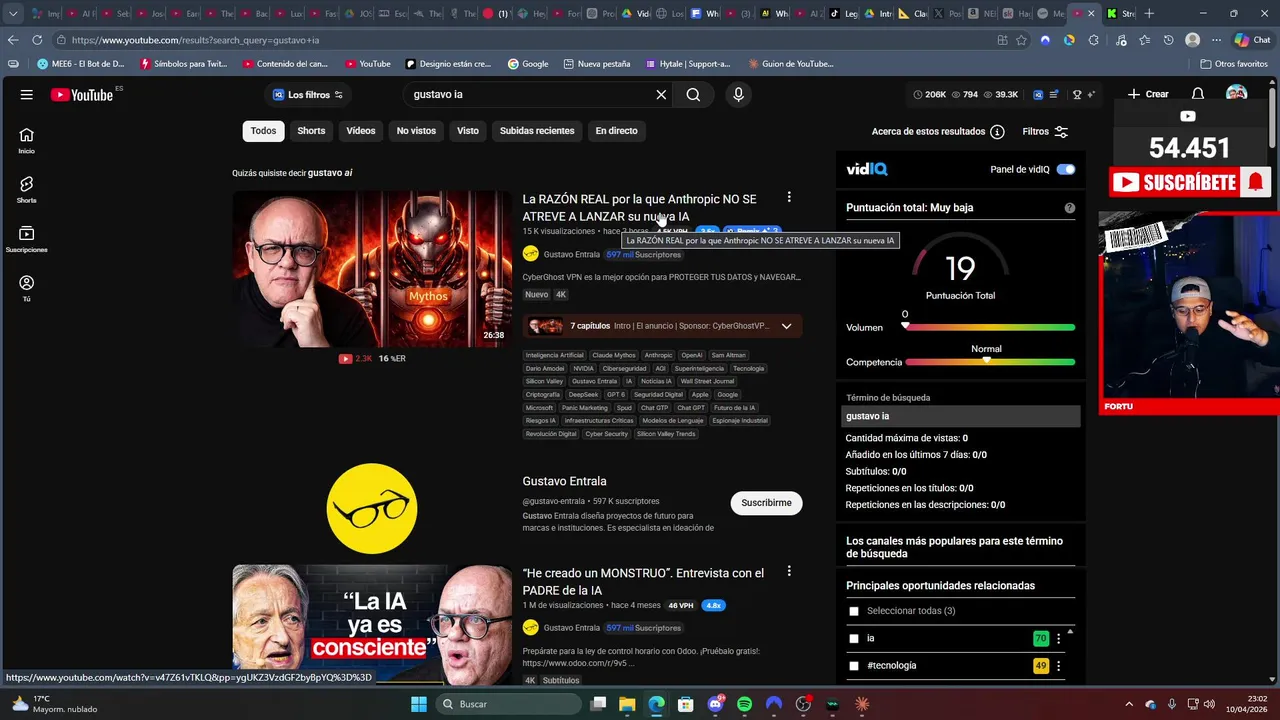This screenshot has width=1280, height=720.
Task: Check the checkbox for #tecnologia
Action: pyautogui.click(x=854, y=666)
